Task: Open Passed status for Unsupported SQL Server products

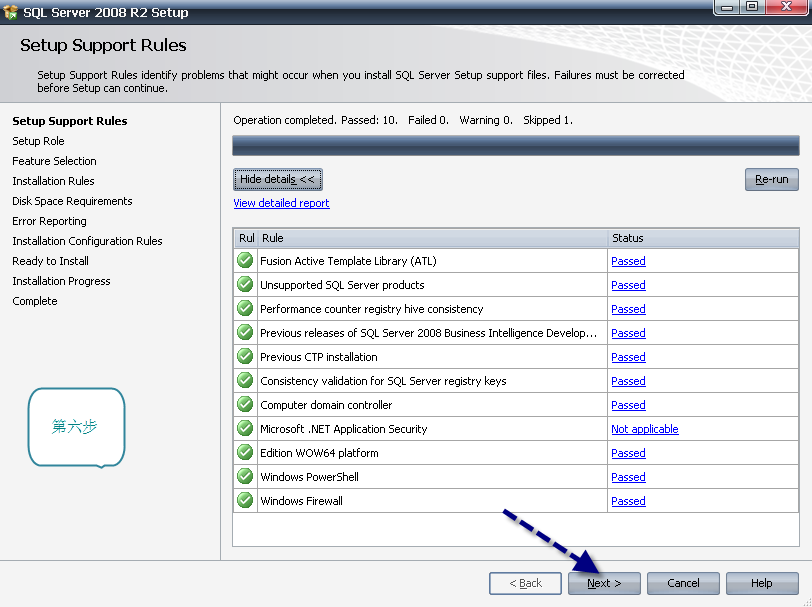Action: (x=628, y=285)
